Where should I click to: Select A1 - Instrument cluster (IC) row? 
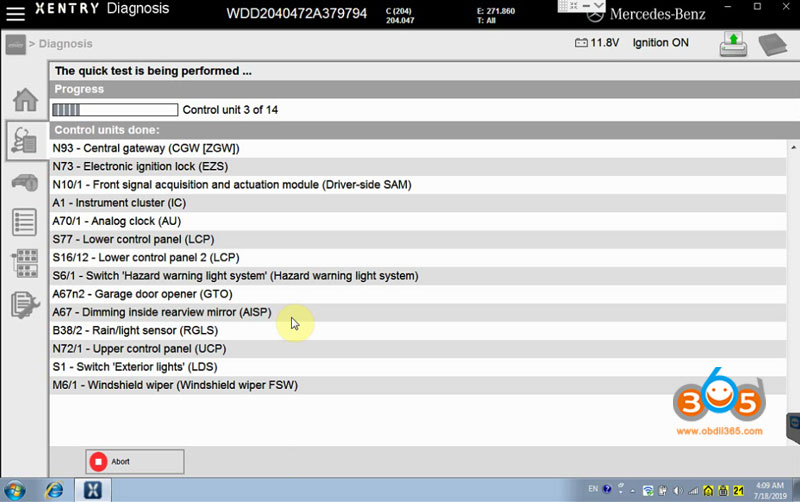pos(417,203)
